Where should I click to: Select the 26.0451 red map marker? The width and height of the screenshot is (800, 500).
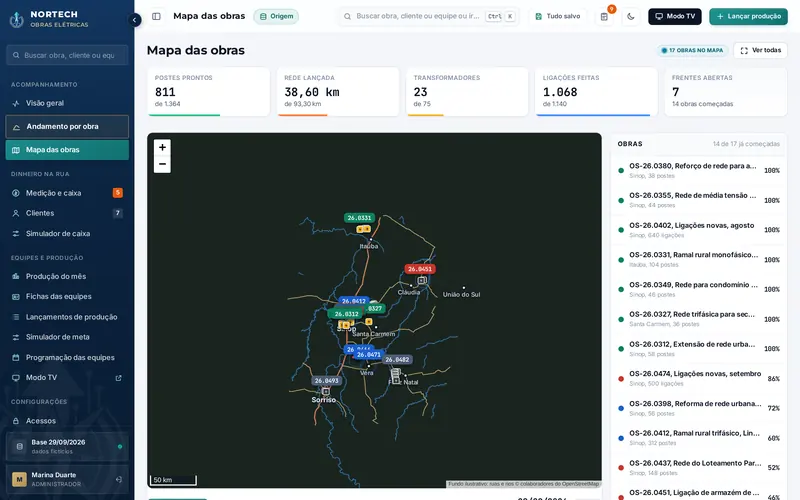coord(419,269)
